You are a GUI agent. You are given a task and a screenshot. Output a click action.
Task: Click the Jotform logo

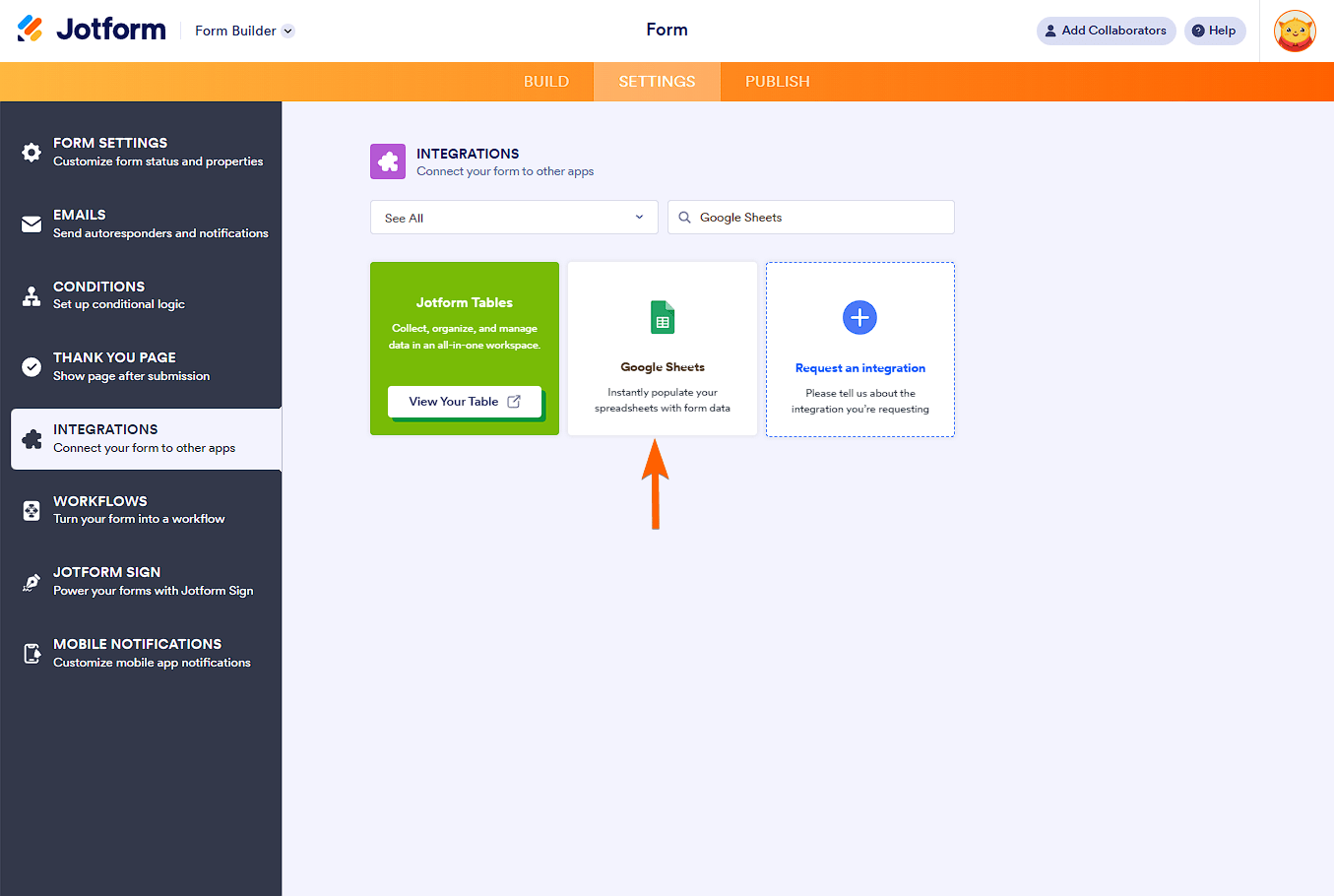tap(94, 29)
